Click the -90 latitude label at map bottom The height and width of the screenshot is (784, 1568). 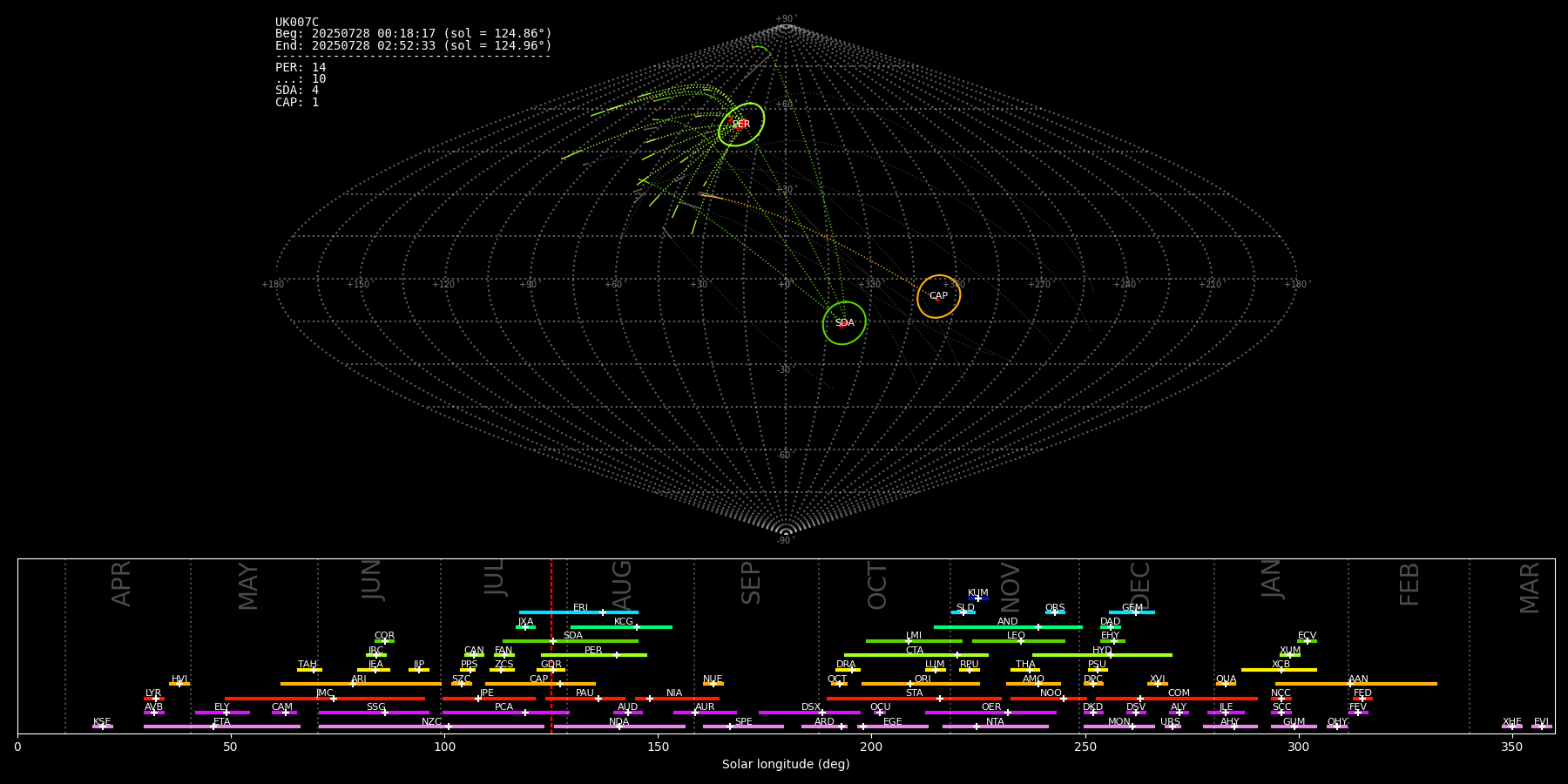pyautogui.click(x=786, y=541)
